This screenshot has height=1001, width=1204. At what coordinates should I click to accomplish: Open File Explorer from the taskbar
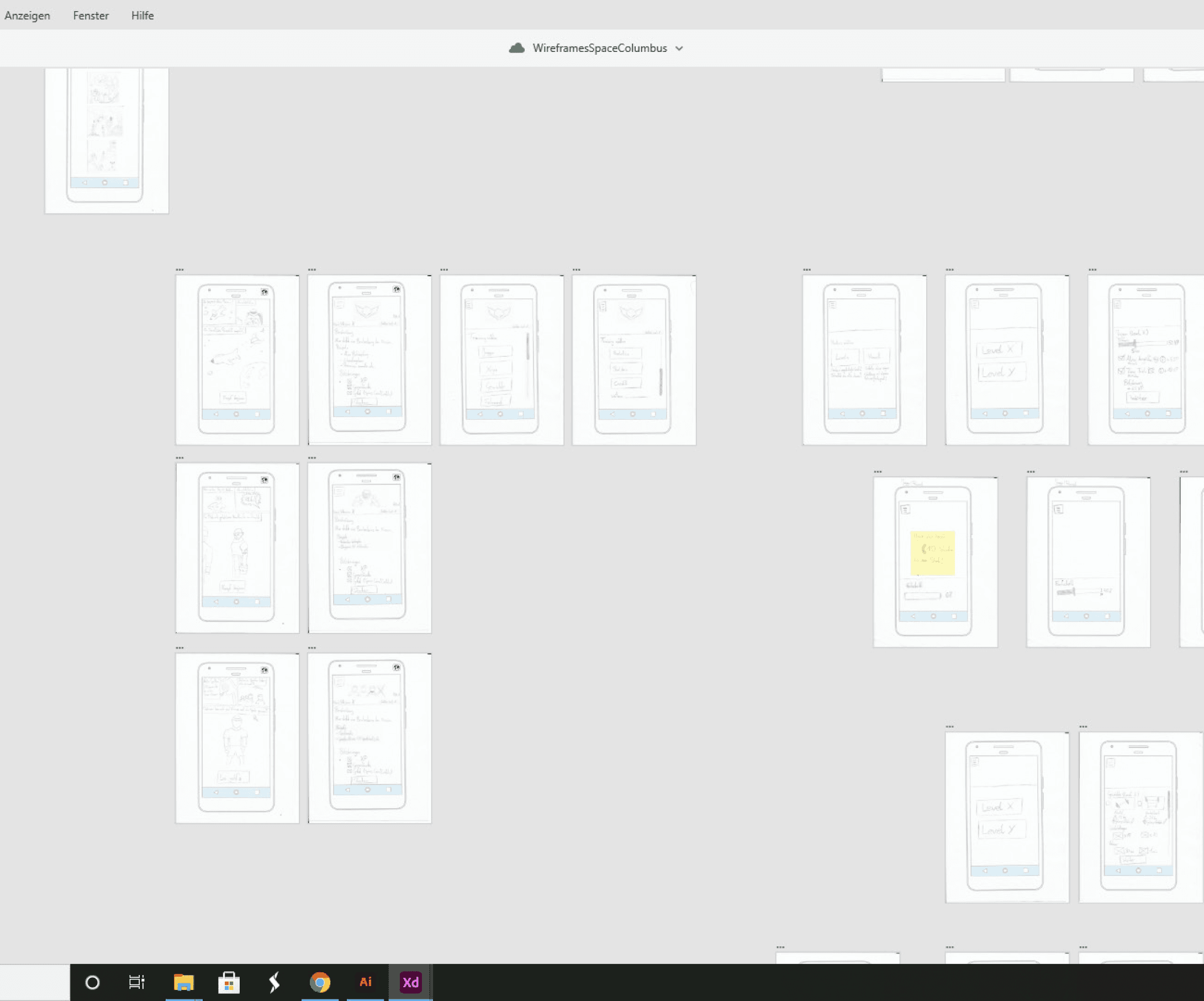[183, 983]
